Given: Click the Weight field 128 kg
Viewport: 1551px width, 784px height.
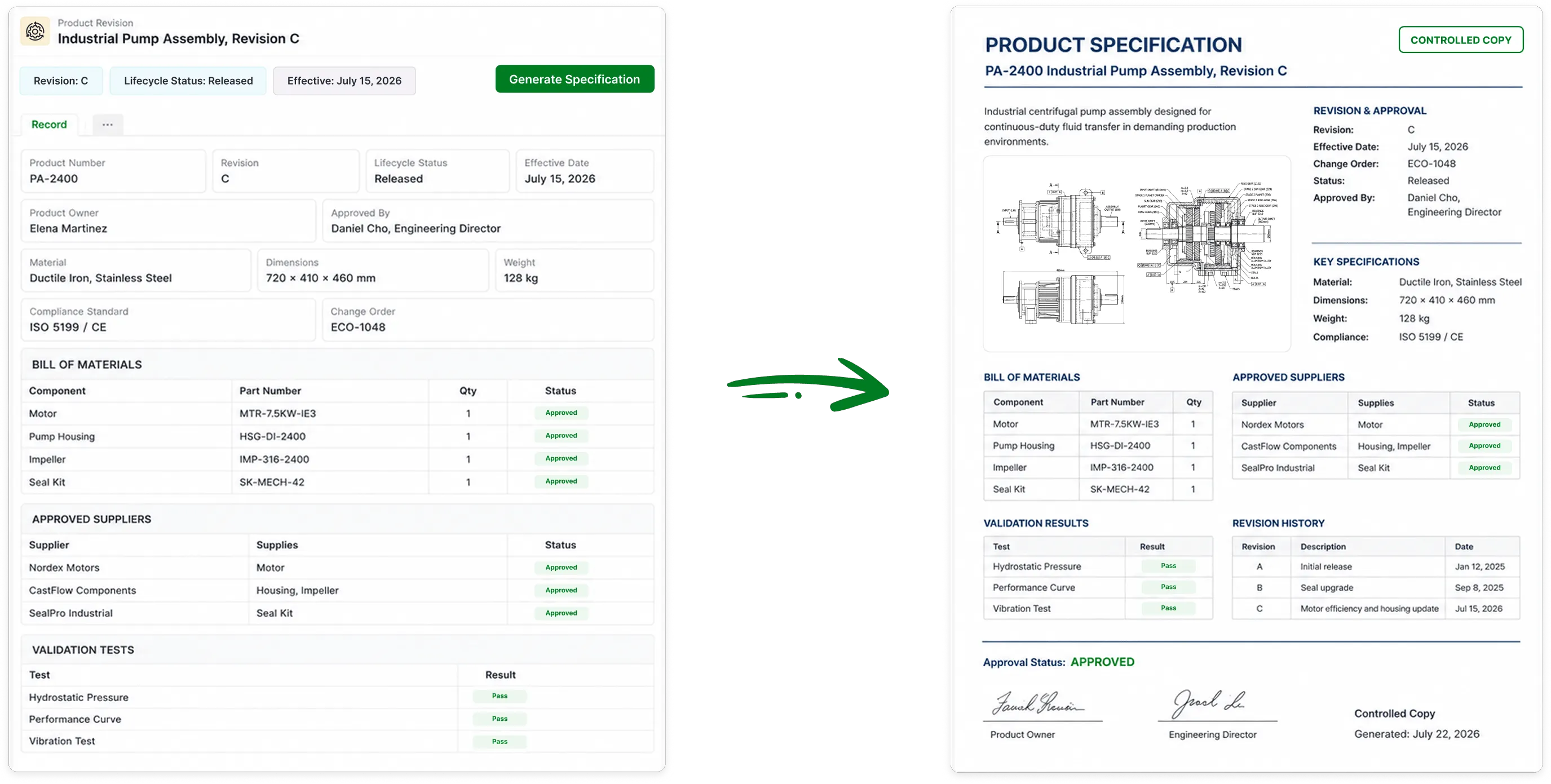Looking at the screenshot, I should (x=575, y=271).
